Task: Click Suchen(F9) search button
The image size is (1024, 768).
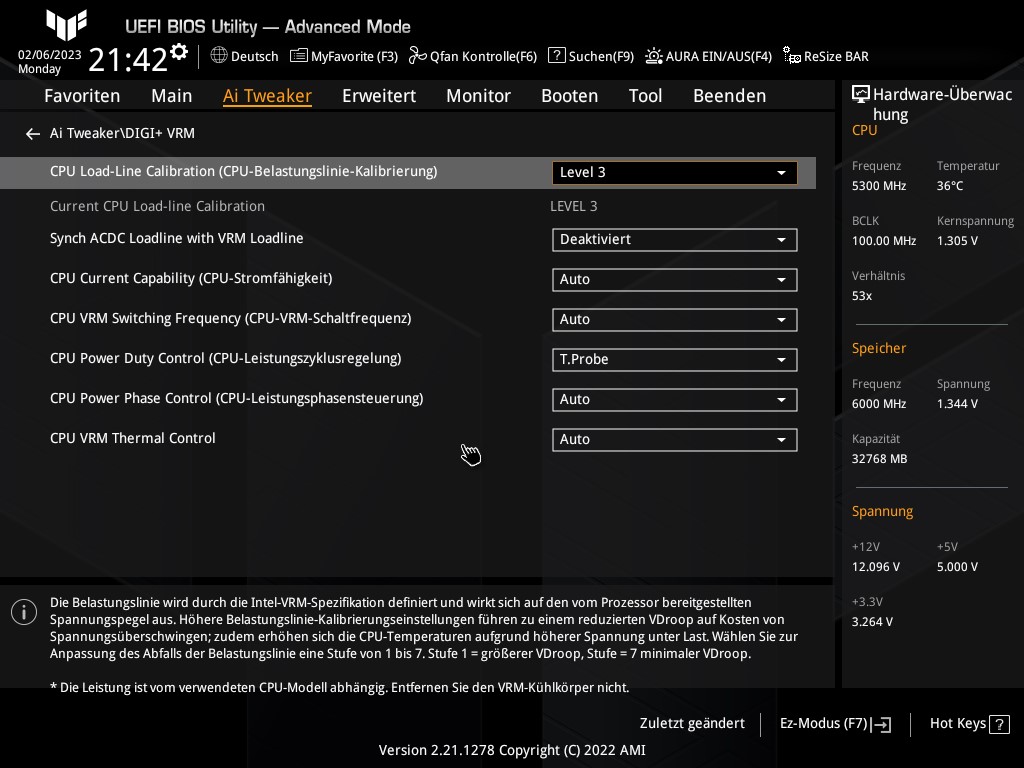Action: click(591, 56)
